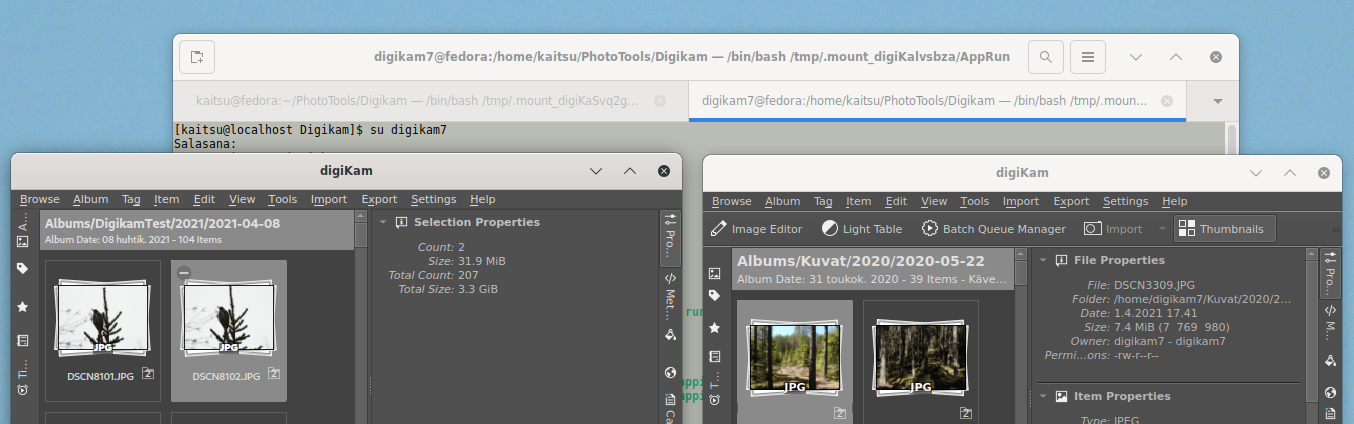Deselect DSCN8102.JPG using its minus icon
Screen dimensions: 1354x424
coord(185,273)
